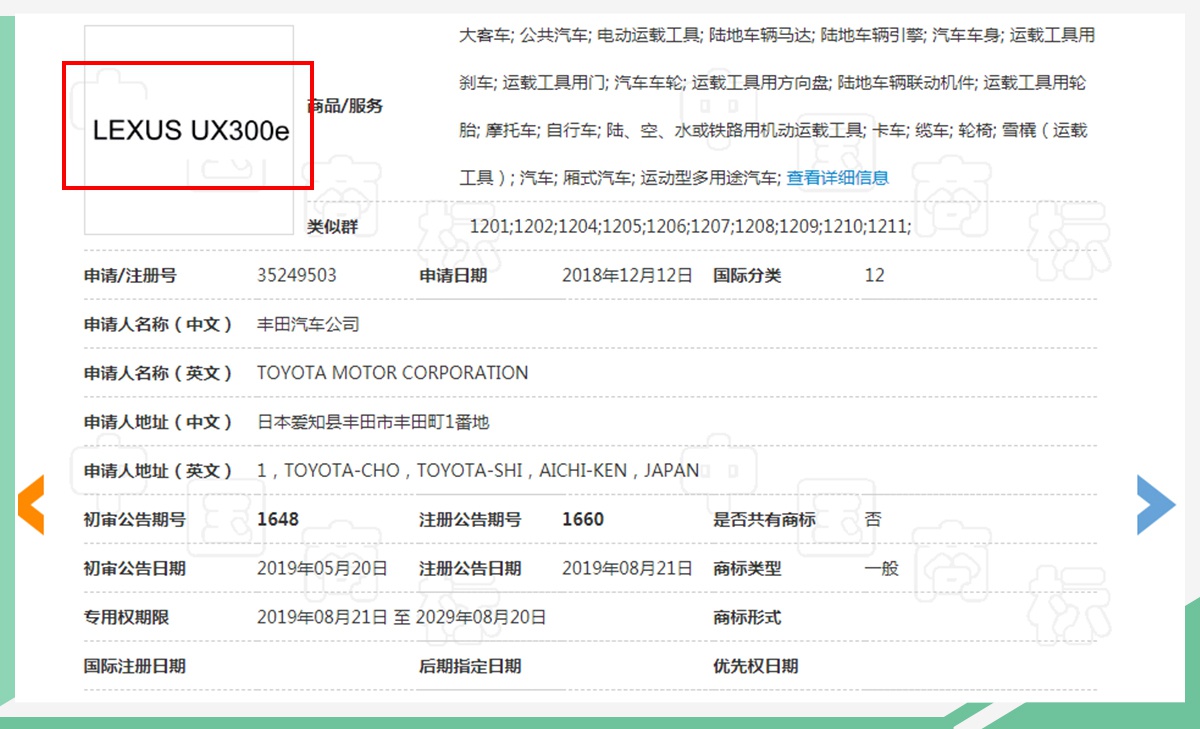1200x729 pixels.
Task: Click the blue next arrow
Action: [x=1156, y=504]
